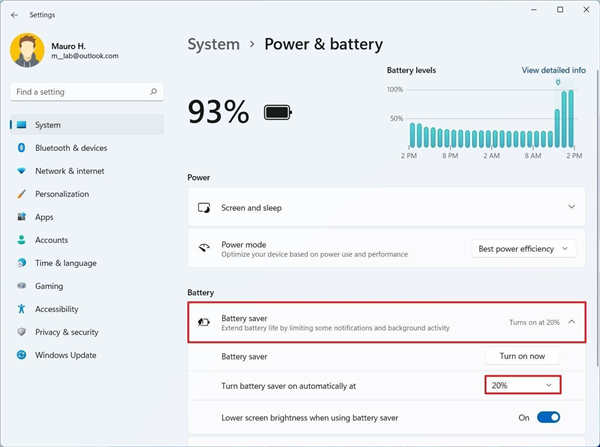
Task: Go to Time & language settings
Action: 65,263
